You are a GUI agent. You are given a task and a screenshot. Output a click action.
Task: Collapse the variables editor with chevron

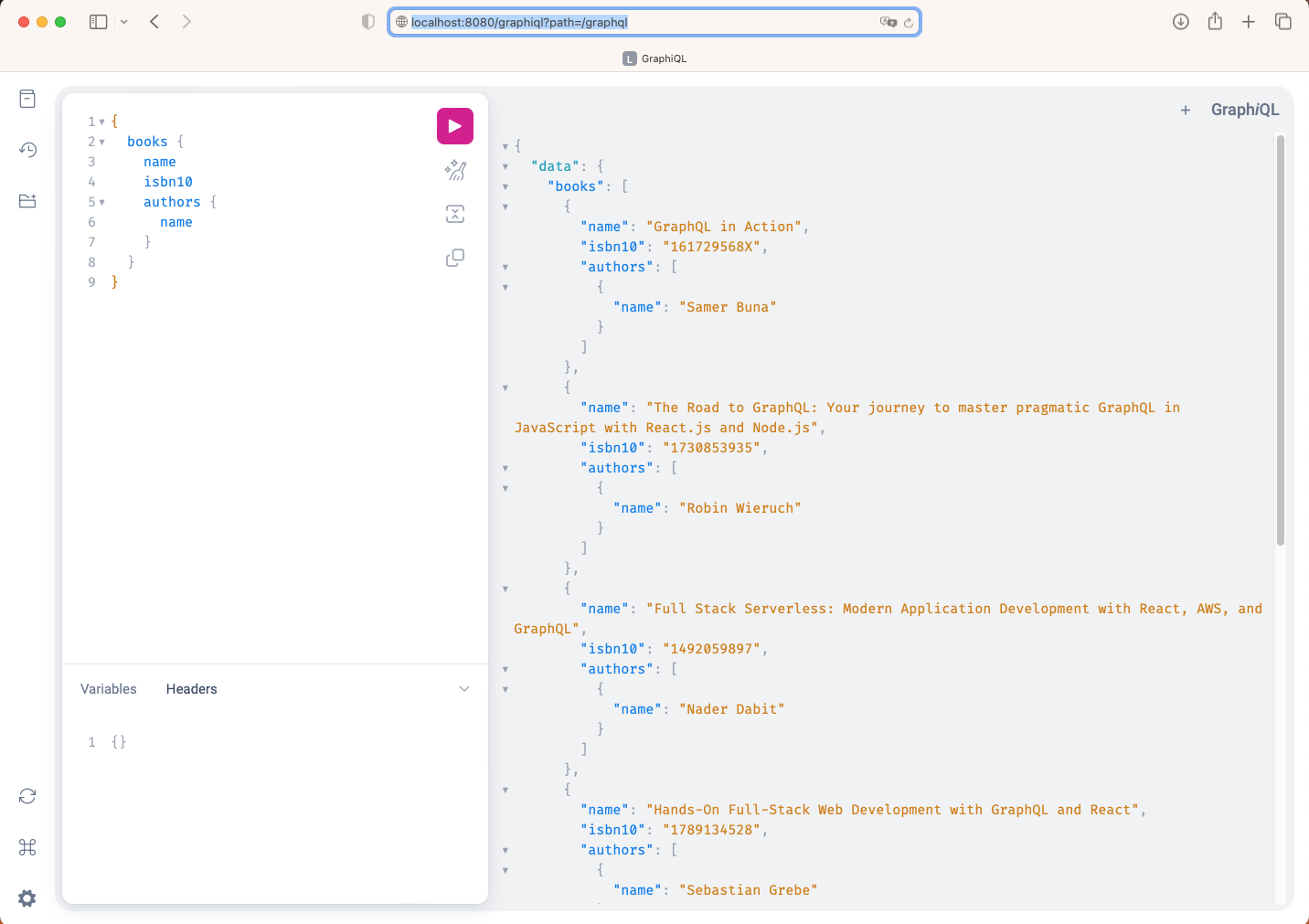coord(463,689)
